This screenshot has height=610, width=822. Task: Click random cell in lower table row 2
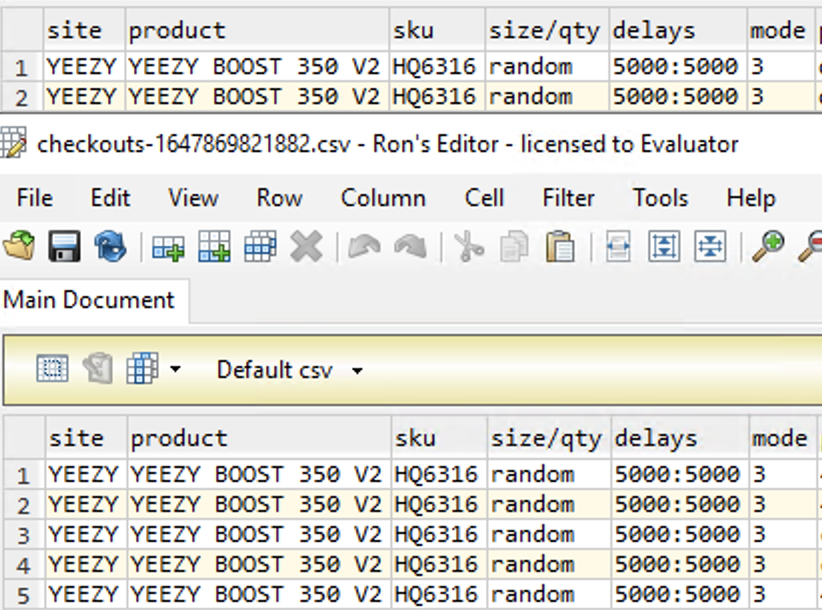click(x=549, y=505)
